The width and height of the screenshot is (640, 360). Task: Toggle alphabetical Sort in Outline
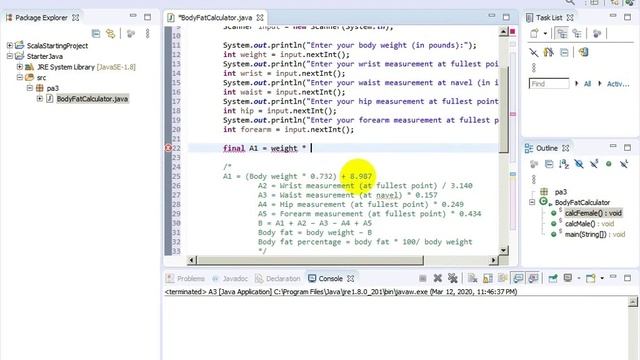tap(564, 164)
